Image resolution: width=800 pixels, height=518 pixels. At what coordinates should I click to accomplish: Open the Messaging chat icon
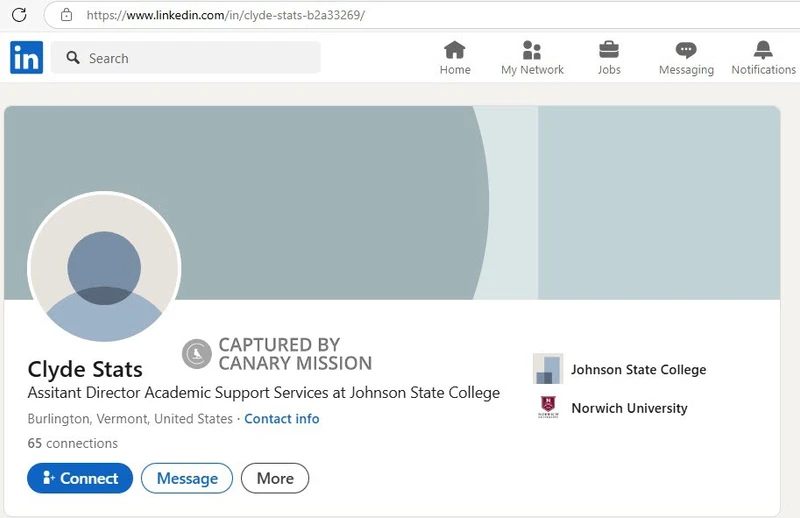[x=686, y=50]
